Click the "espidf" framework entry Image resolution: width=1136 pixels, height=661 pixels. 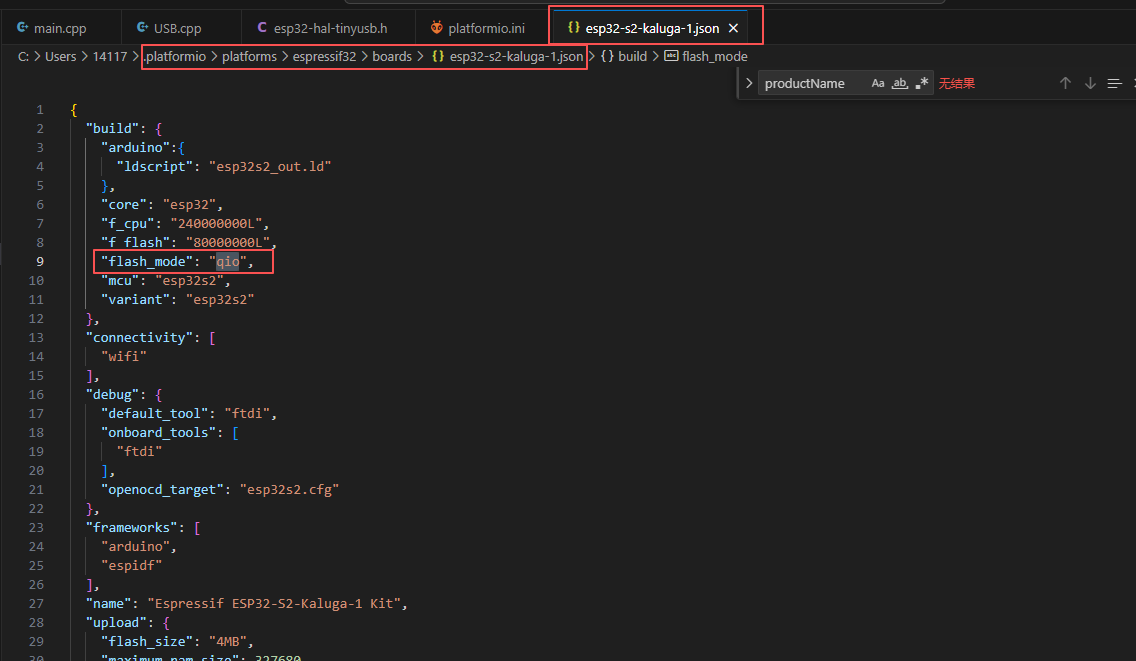click(132, 565)
